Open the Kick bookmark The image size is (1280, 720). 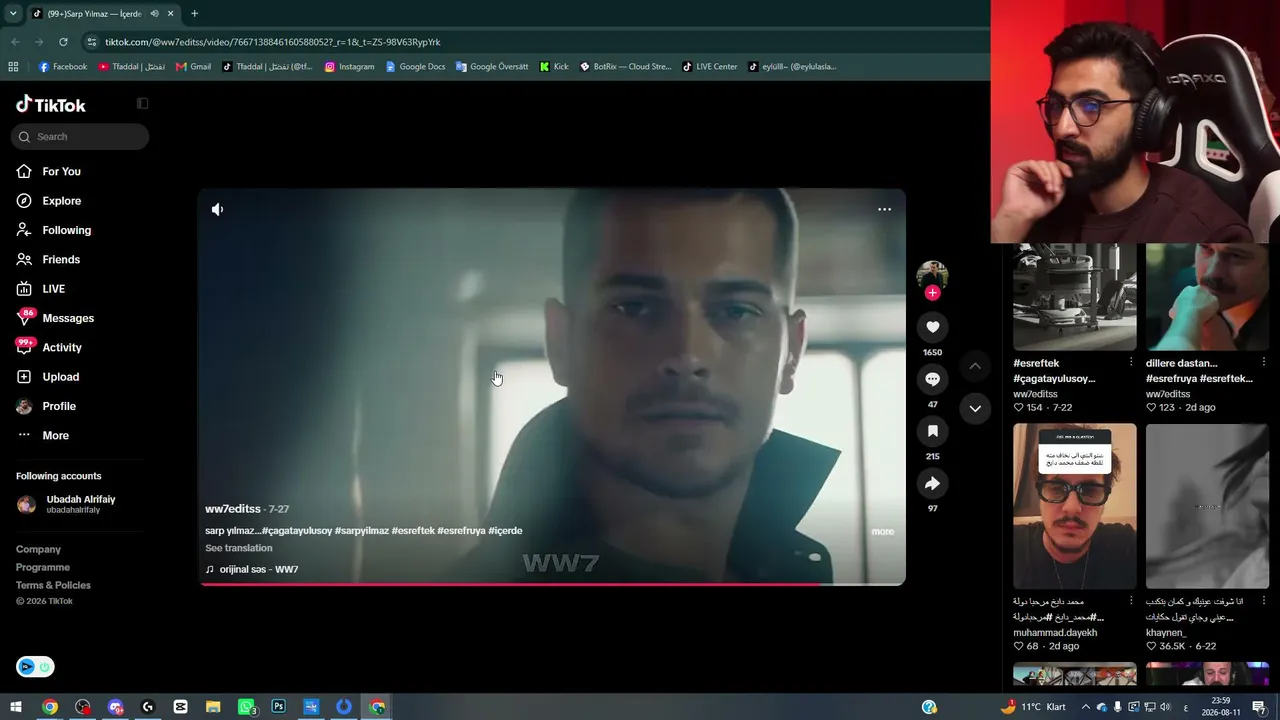pyautogui.click(x=554, y=67)
